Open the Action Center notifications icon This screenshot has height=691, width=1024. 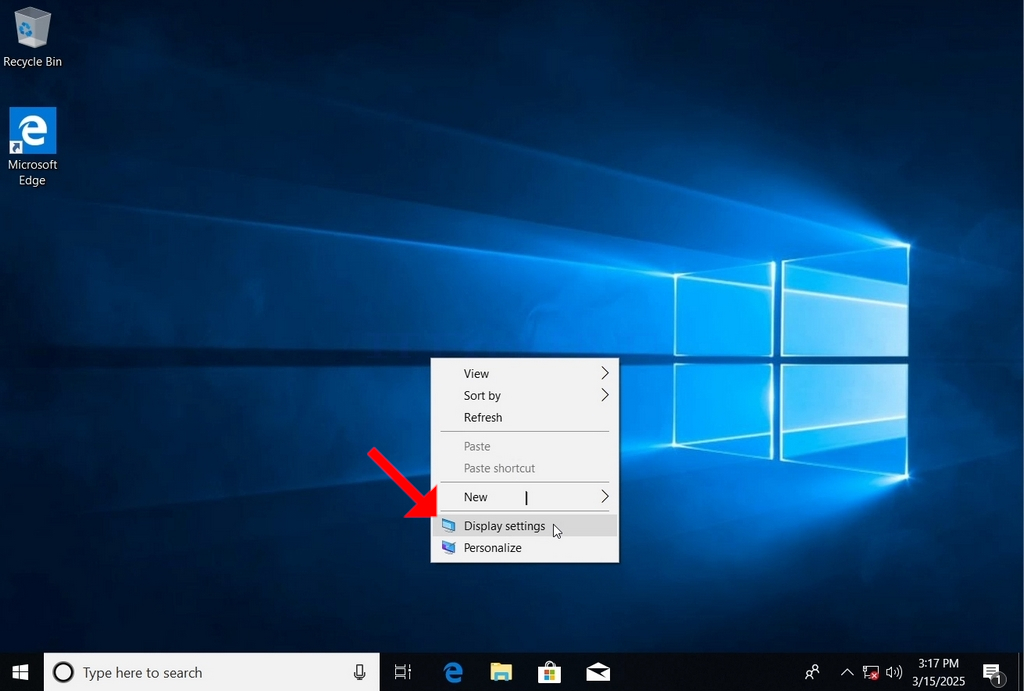(x=991, y=673)
